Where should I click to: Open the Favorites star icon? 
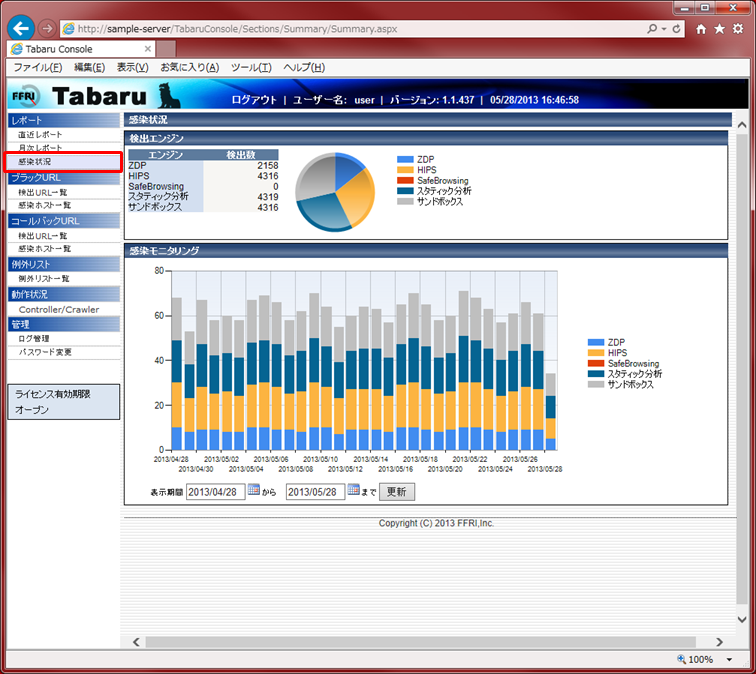pyautogui.click(x=720, y=29)
